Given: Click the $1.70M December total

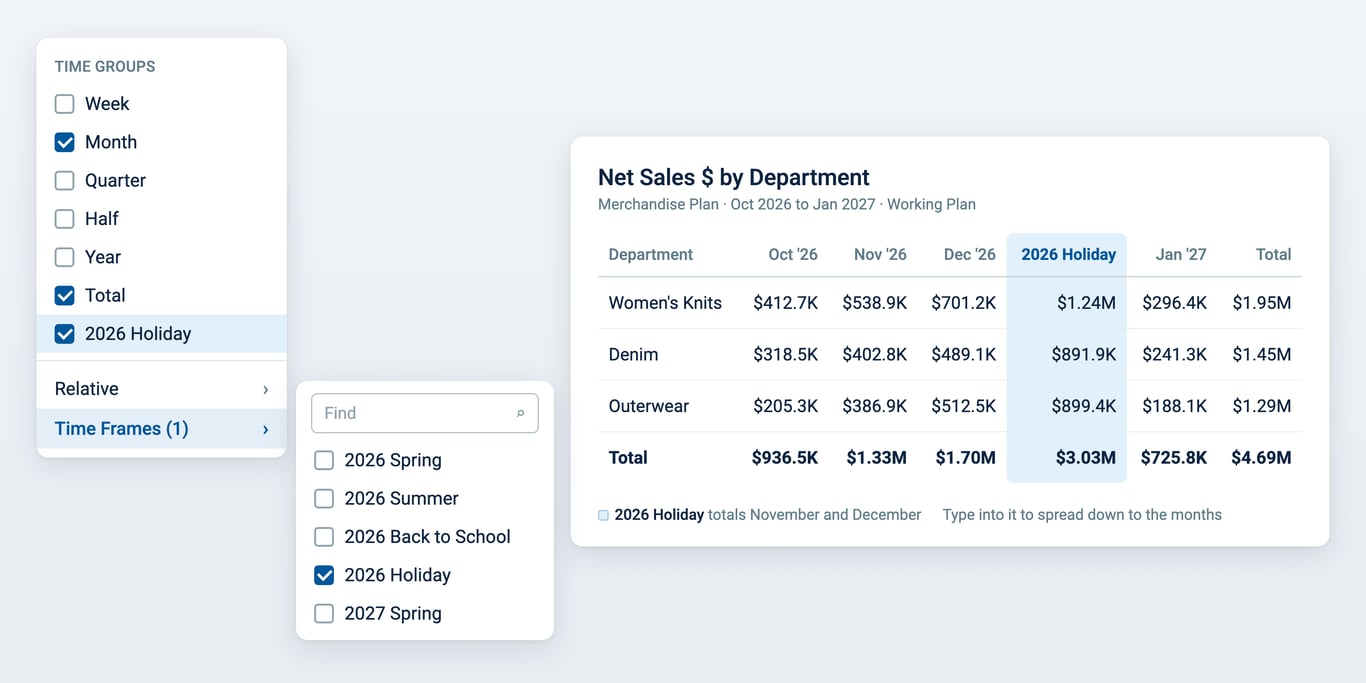Looking at the screenshot, I should pyautogui.click(x=965, y=458).
